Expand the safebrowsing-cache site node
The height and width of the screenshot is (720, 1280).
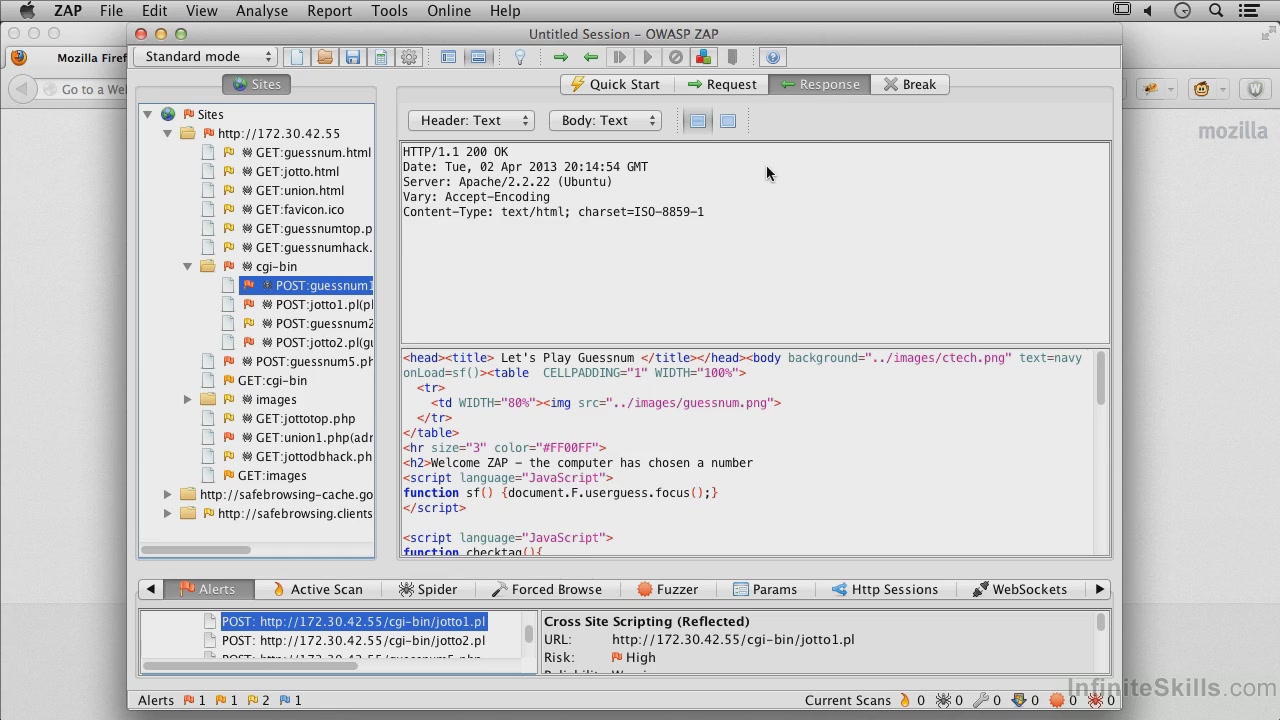point(168,494)
